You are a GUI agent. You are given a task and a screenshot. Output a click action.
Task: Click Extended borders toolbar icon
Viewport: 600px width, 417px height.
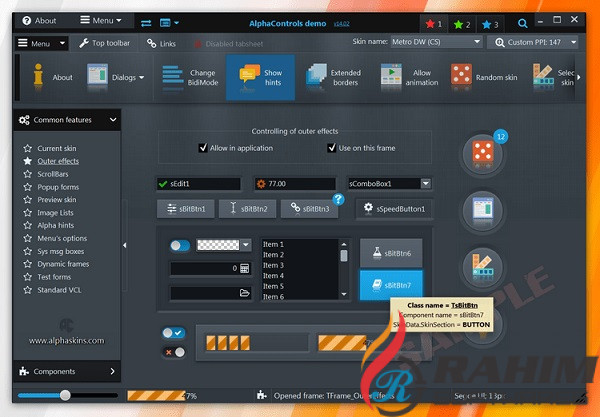(316, 75)
